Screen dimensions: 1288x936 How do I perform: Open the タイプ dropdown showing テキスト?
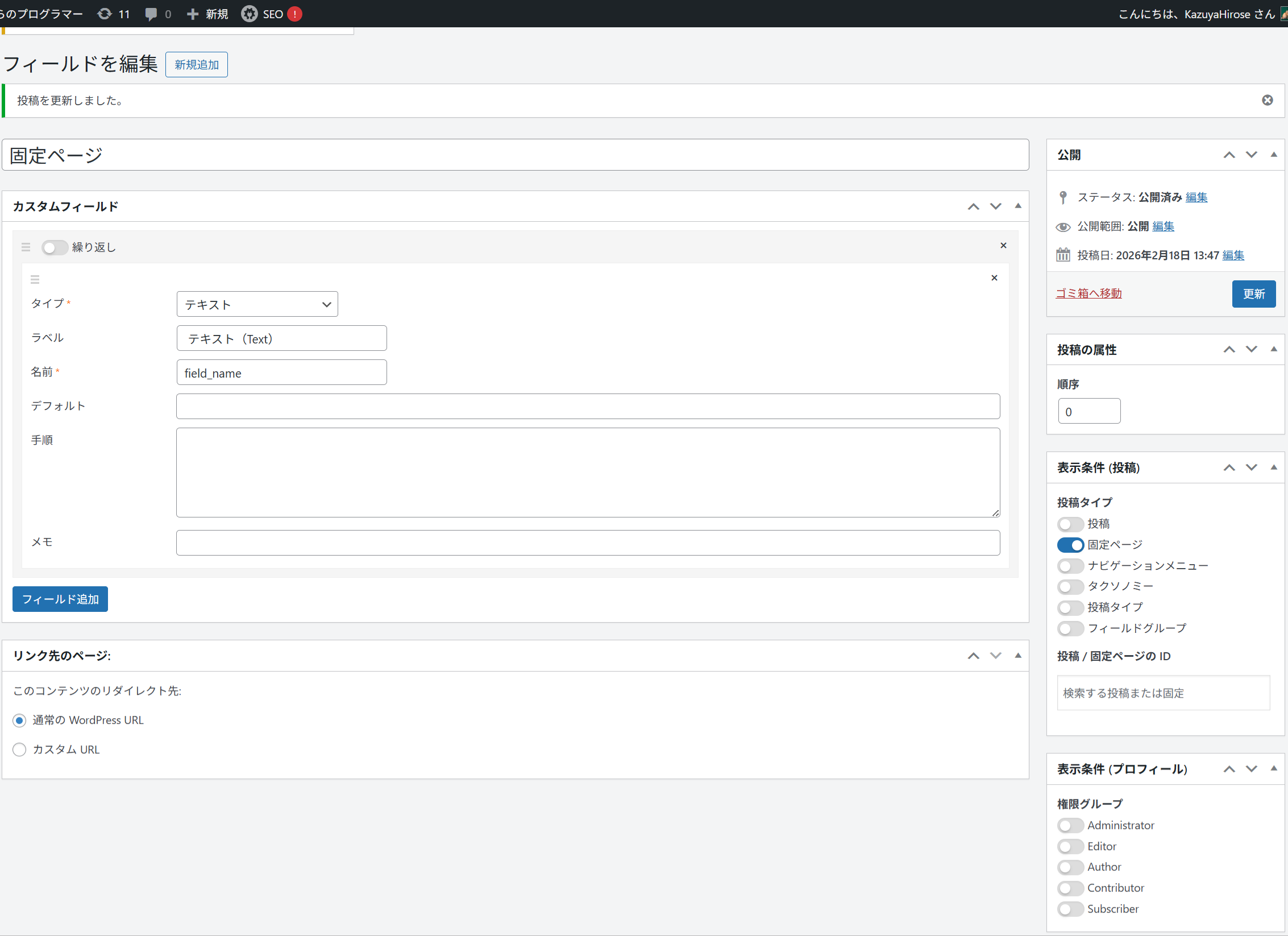(257, 304)
